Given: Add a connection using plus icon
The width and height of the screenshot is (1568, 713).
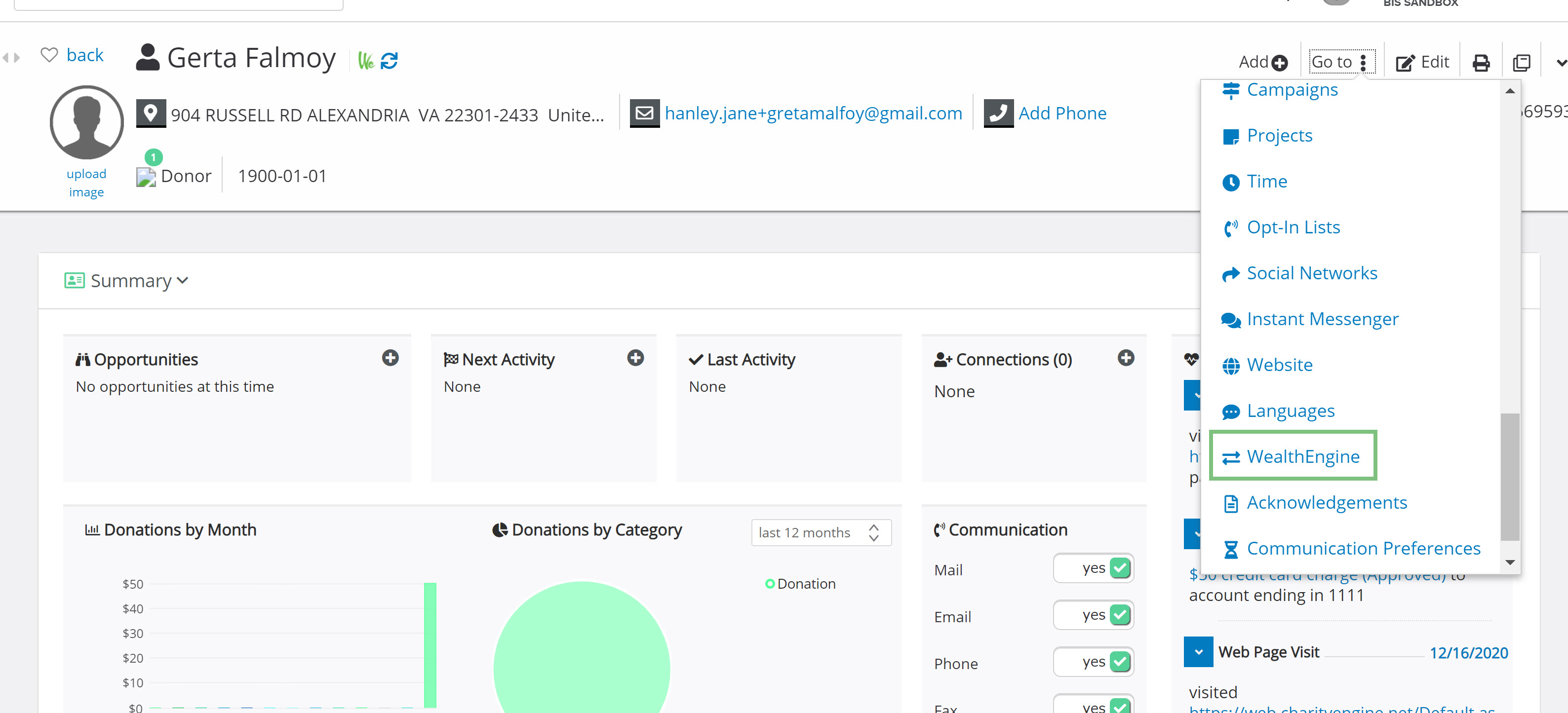Looking at the screenshot, I should 1126,358.
